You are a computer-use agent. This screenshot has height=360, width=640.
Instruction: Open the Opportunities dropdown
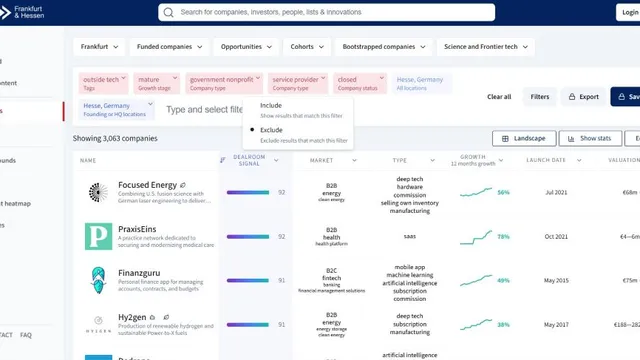(246, 47)
